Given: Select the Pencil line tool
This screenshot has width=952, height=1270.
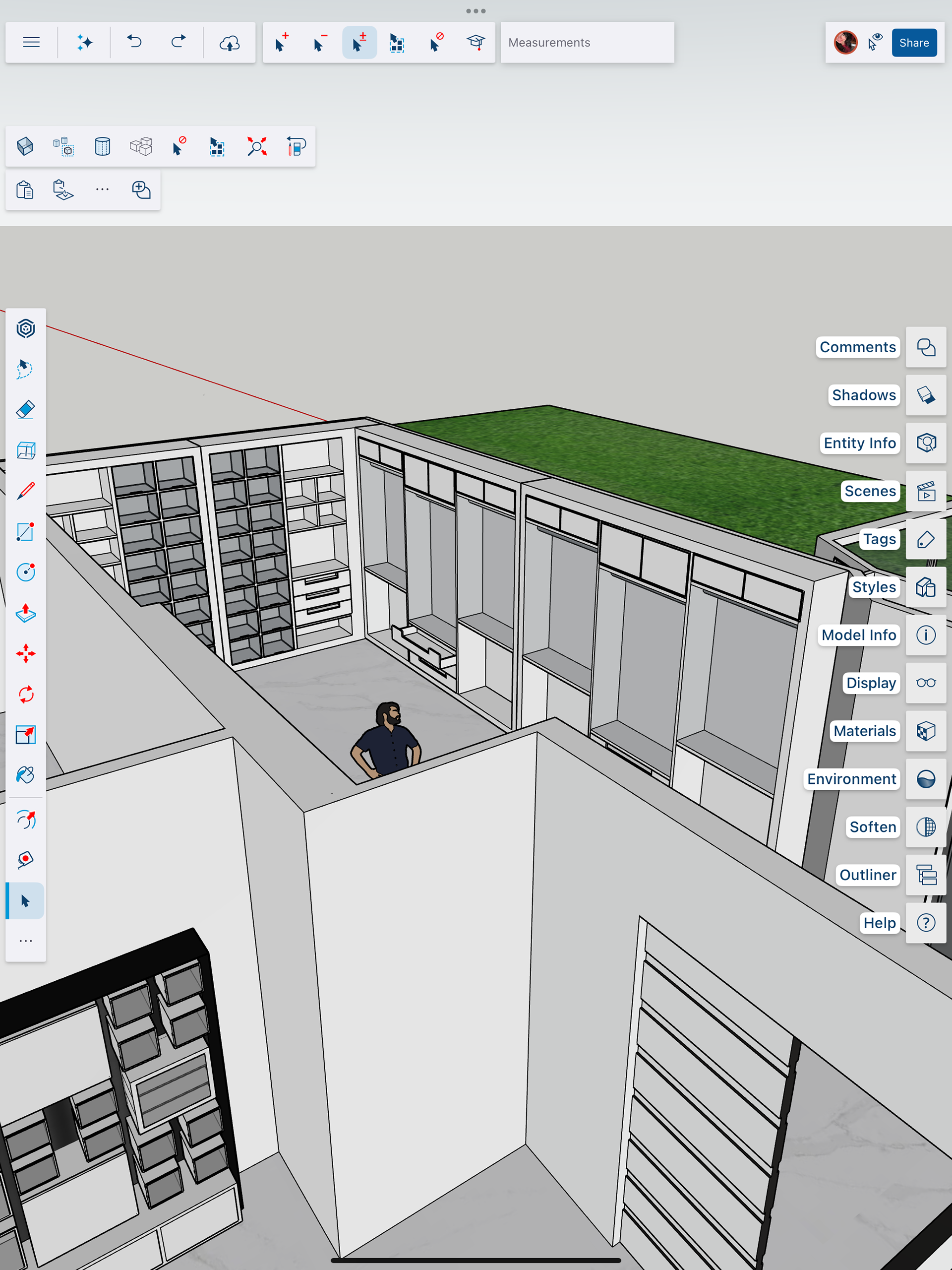Looking at the screenshot, I should pyautogui.click(x=25, y=491).
